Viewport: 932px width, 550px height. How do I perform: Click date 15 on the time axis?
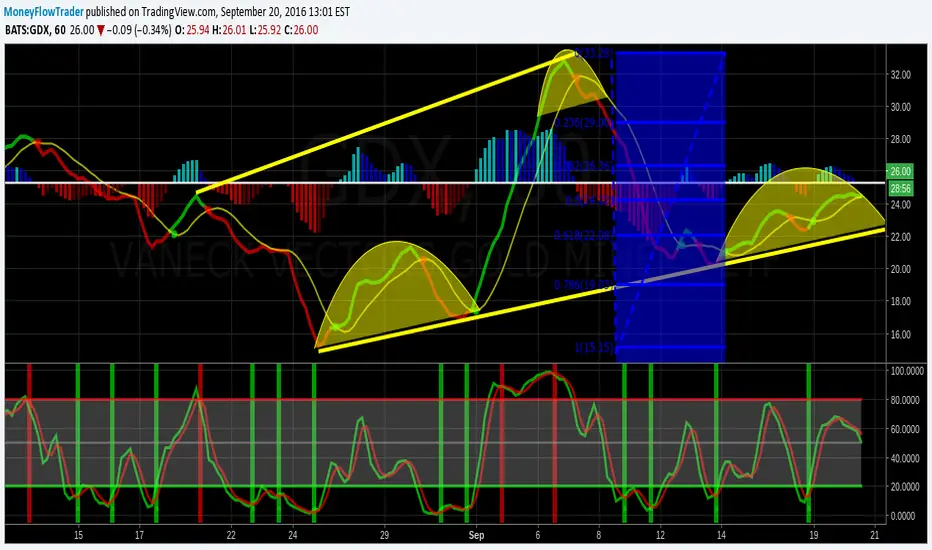click(x=78, y=535)
